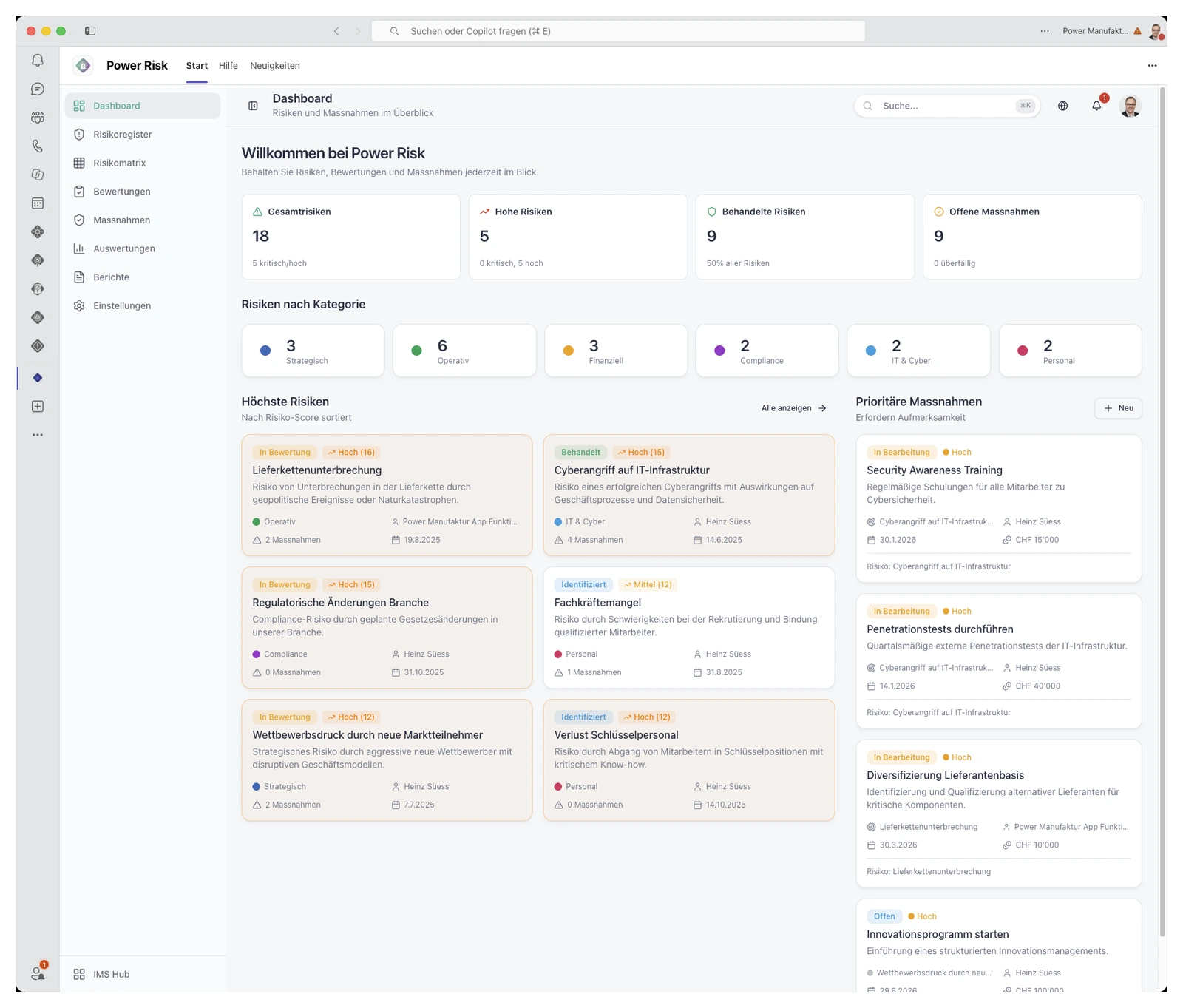This screenshot has width=1183, height=1008.
Task: Click the Mittel (12) score badge
Action: click(647, 584)
